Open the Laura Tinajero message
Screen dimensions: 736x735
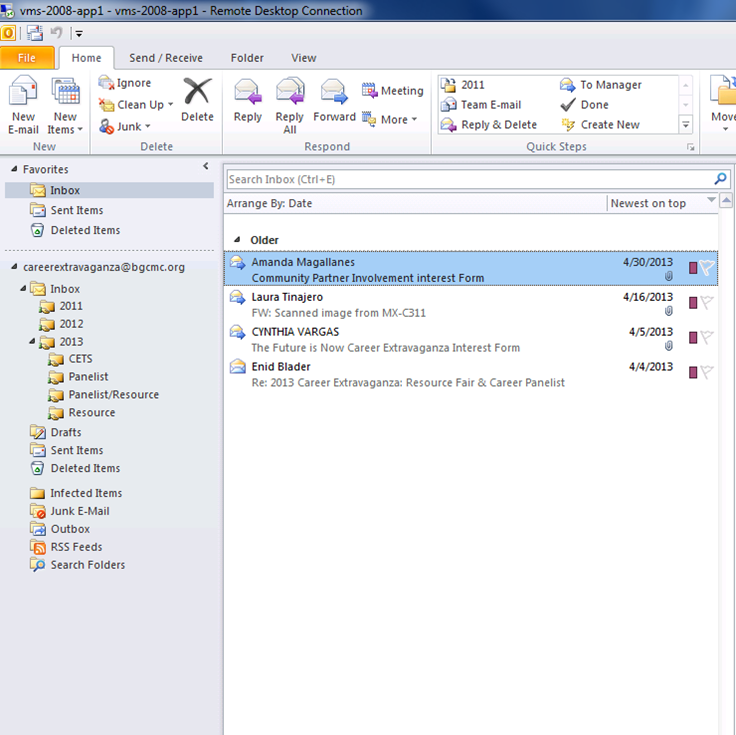click(x=471, y=305)
